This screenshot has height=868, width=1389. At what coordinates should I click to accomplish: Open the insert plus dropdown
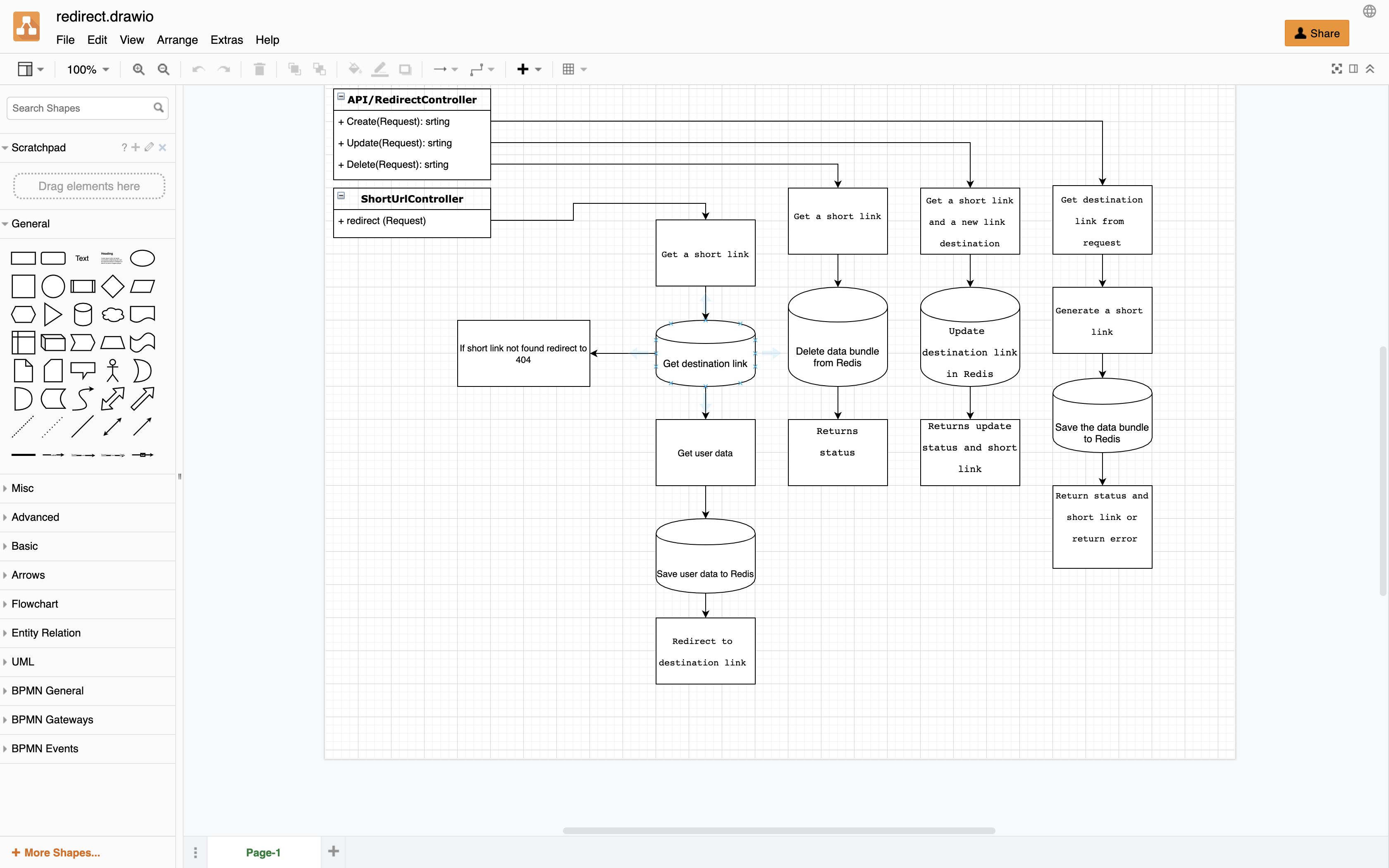point(529,69)
